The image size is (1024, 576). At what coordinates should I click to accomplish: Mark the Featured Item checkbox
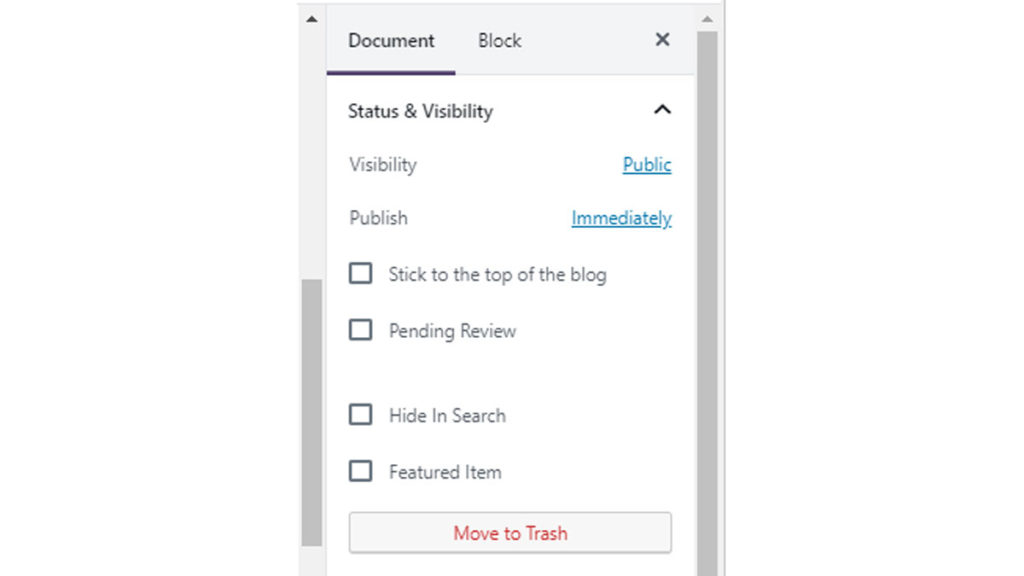(360, 471)
